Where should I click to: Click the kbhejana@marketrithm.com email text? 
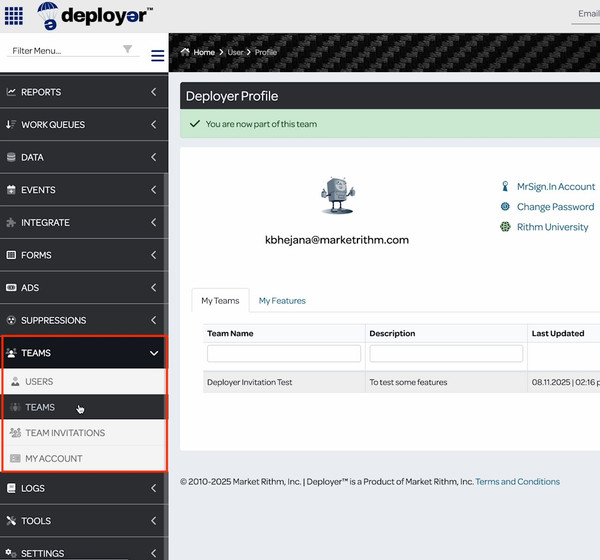(x=337, y=240)
